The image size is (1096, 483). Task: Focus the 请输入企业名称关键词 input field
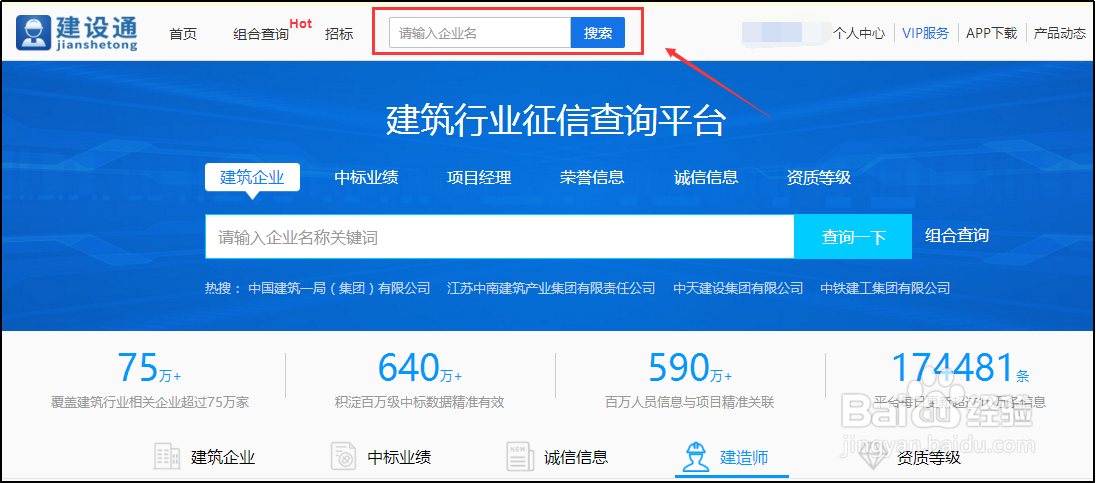500,237
